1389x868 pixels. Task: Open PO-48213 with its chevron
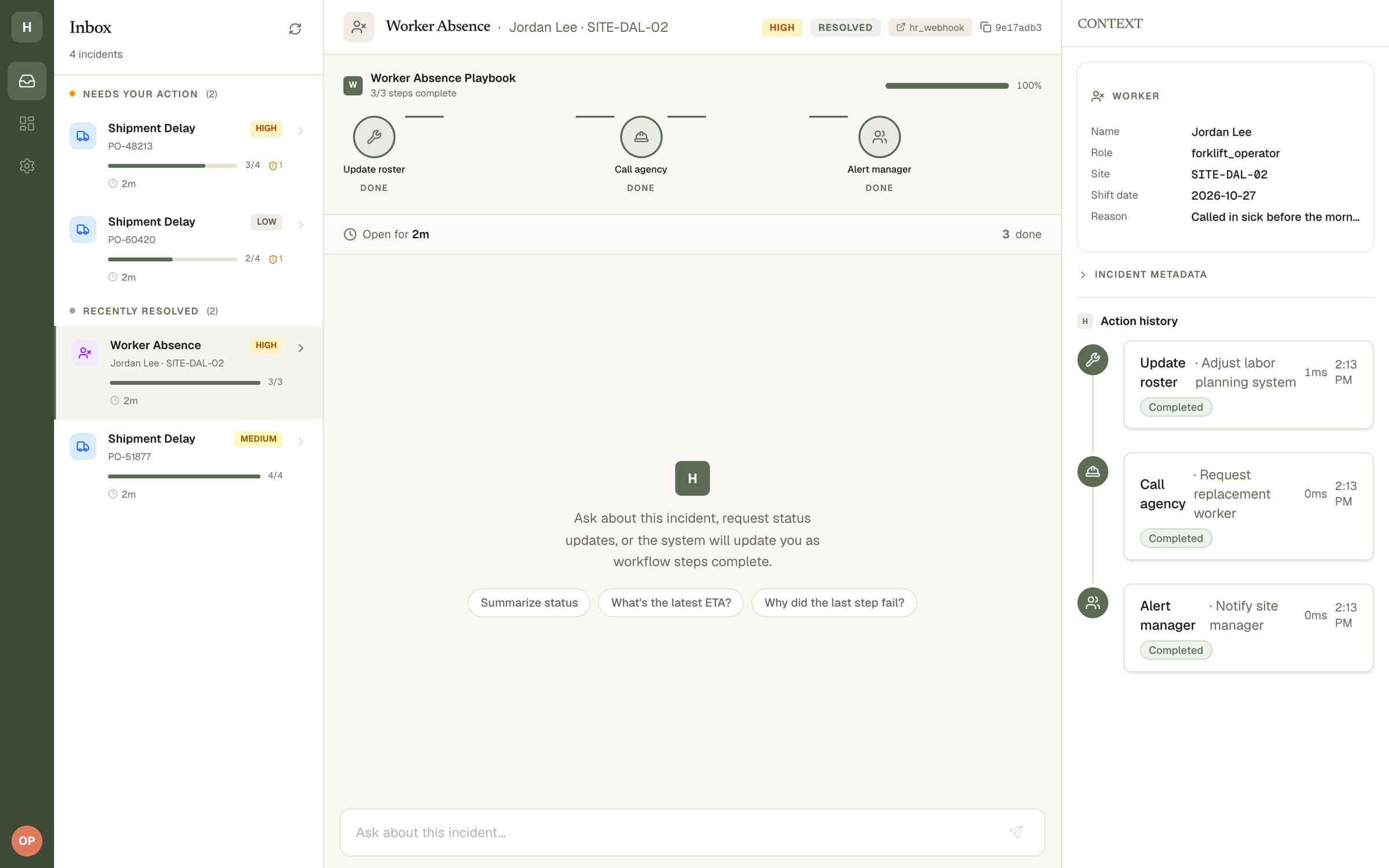coord(301,131)
